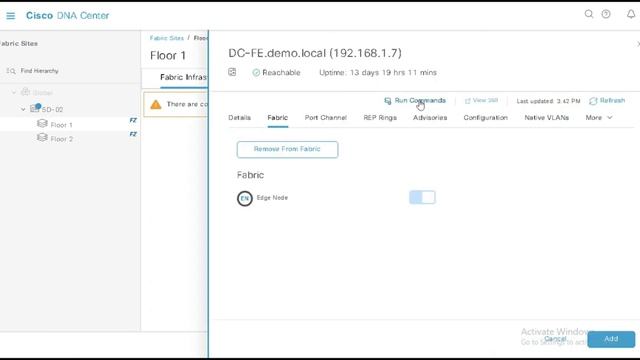Image resolution: width=640 pixels, height=360 pixels.
Task: Click the Refresh circular arrows icon
Action: click(593, 101)
